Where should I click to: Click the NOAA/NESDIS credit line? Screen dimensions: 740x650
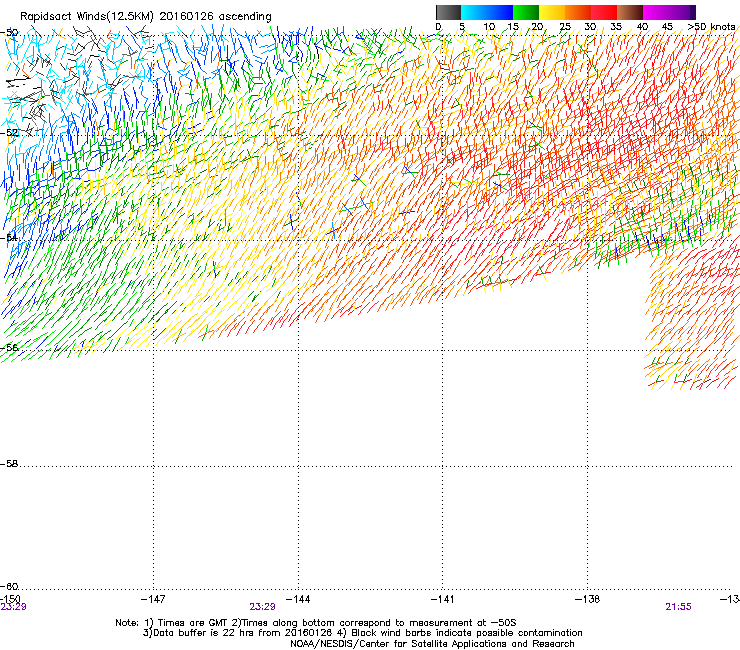(x=432, y=644)
